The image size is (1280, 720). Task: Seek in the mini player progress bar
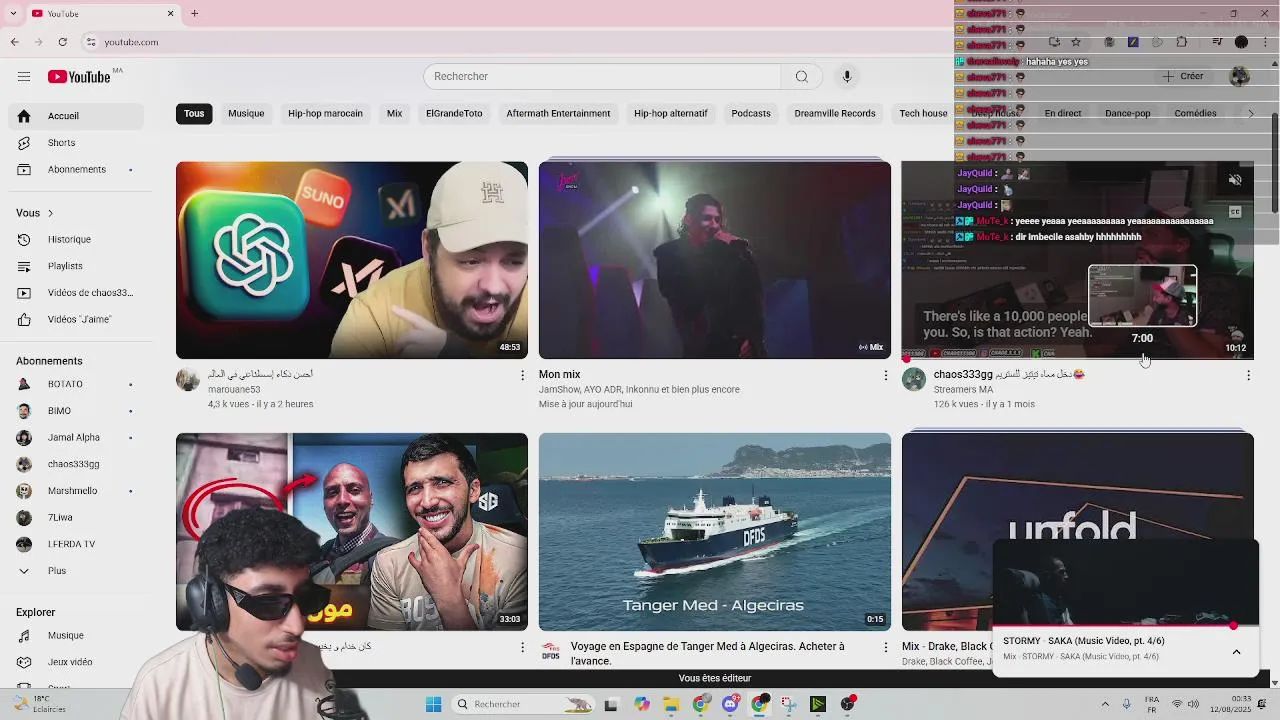coord(1125,626)
